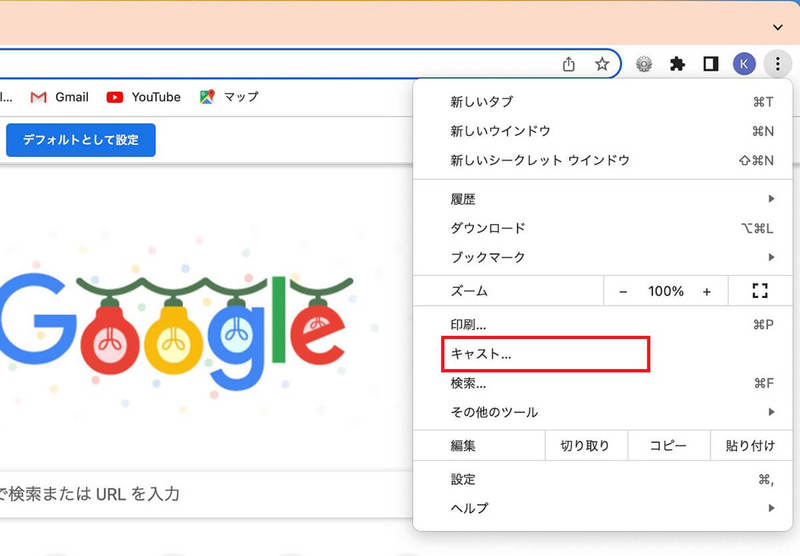This screenshot has height=556, width=800.
Task: Bookmark this page with the star icon
Action: [x=602, y=64]
